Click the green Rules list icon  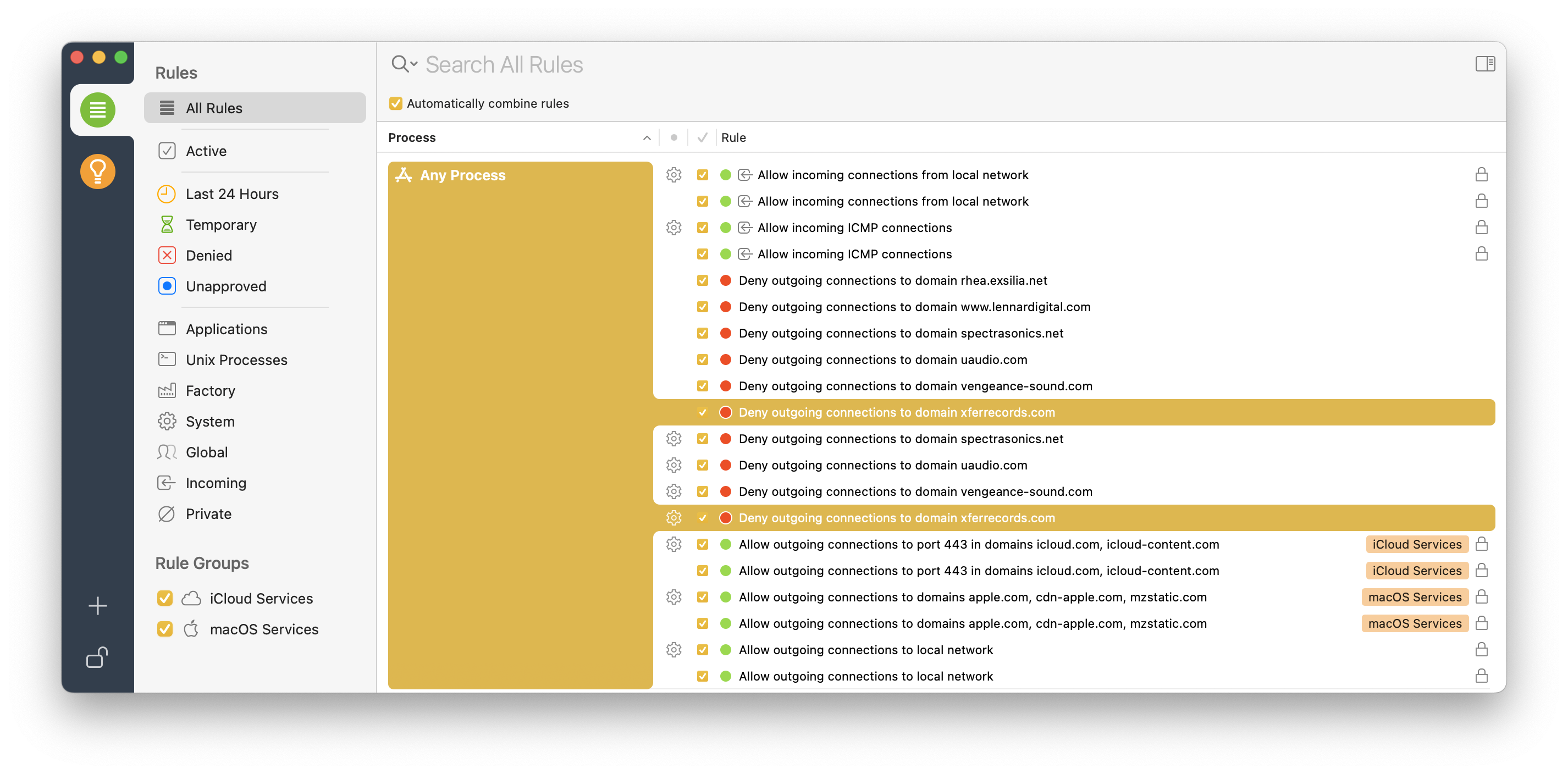click(x=97, y=110)
